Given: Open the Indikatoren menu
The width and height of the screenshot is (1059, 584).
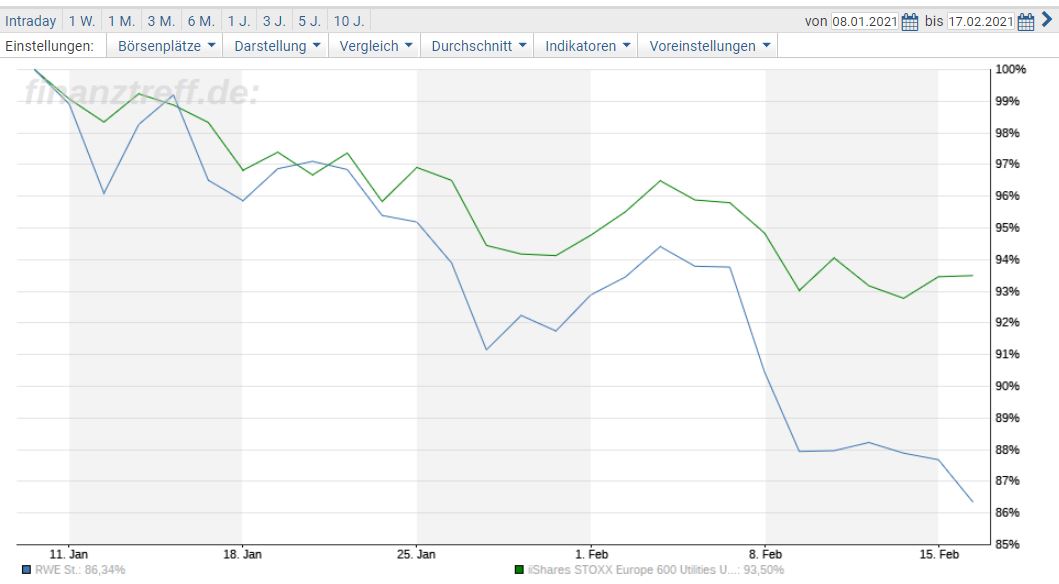Looking at the screenshot, I should click(584, 45).
